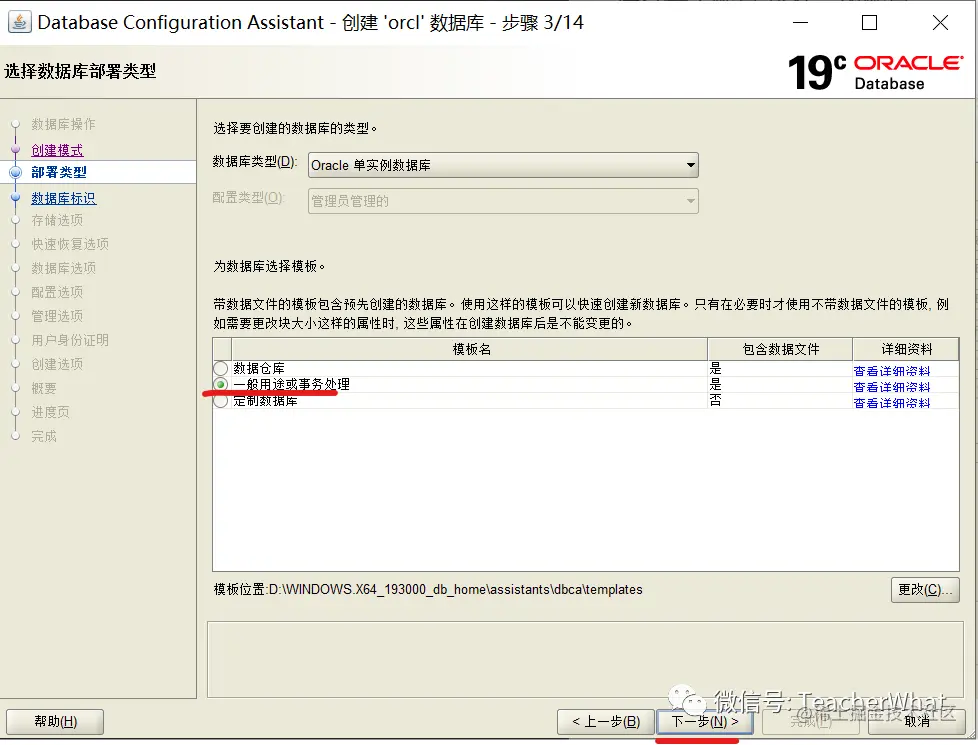Click 概要 step in sidebar
The height and width of the screenshot is (745, 978).
tap(44, 388)
